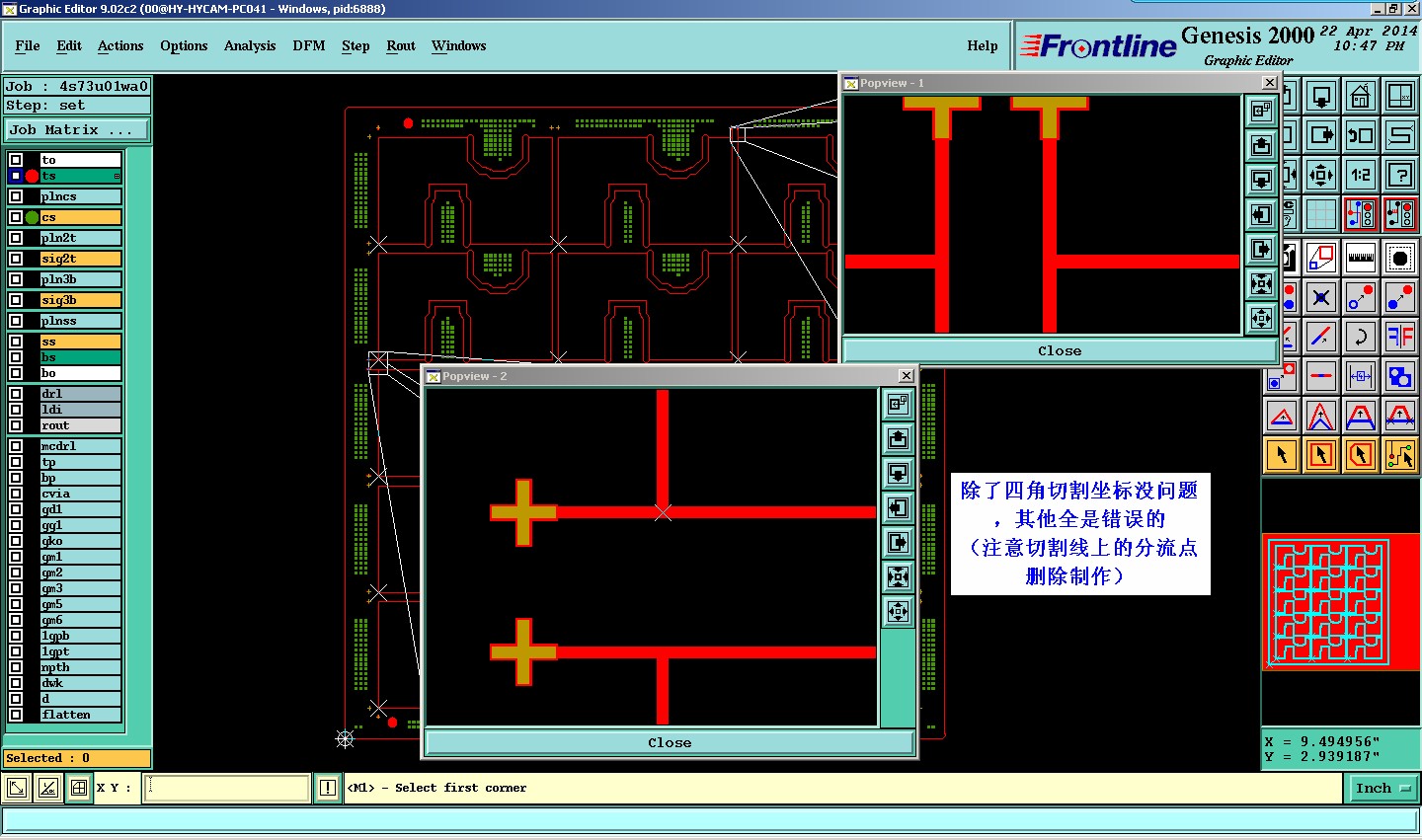Click the horizontal red-blue line segment icon
This screenshot has height=840, width=1422.
(x=1321, y=376)
